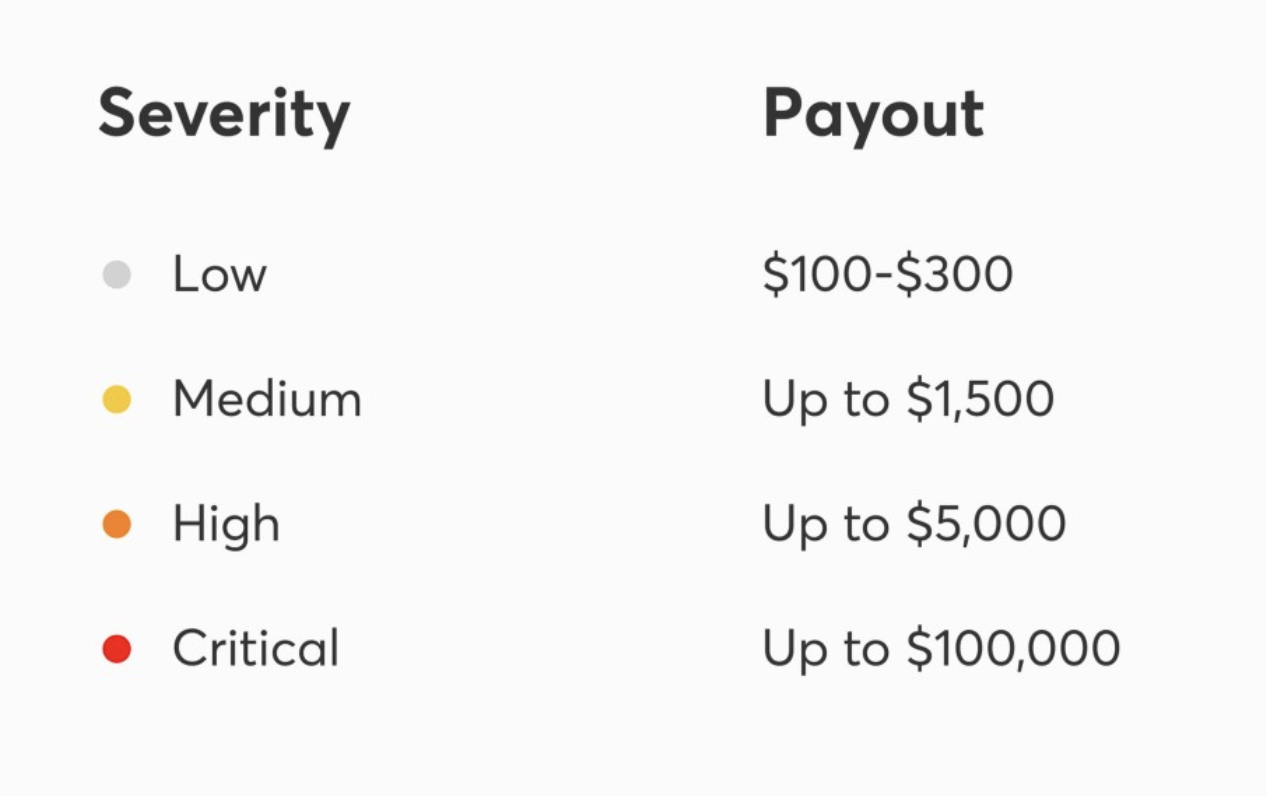Click the gray Low severity dot

click(117, 275)
